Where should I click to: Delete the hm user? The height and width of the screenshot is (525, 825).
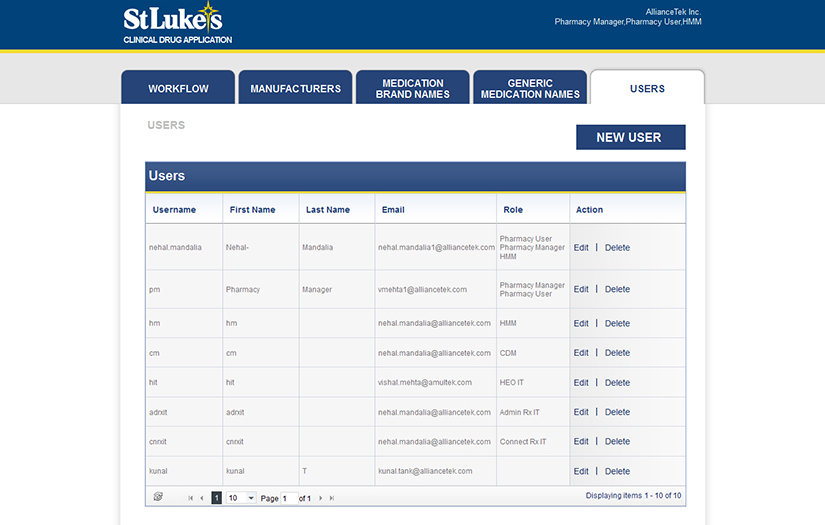pyautogui.click(x=617, y=324)
